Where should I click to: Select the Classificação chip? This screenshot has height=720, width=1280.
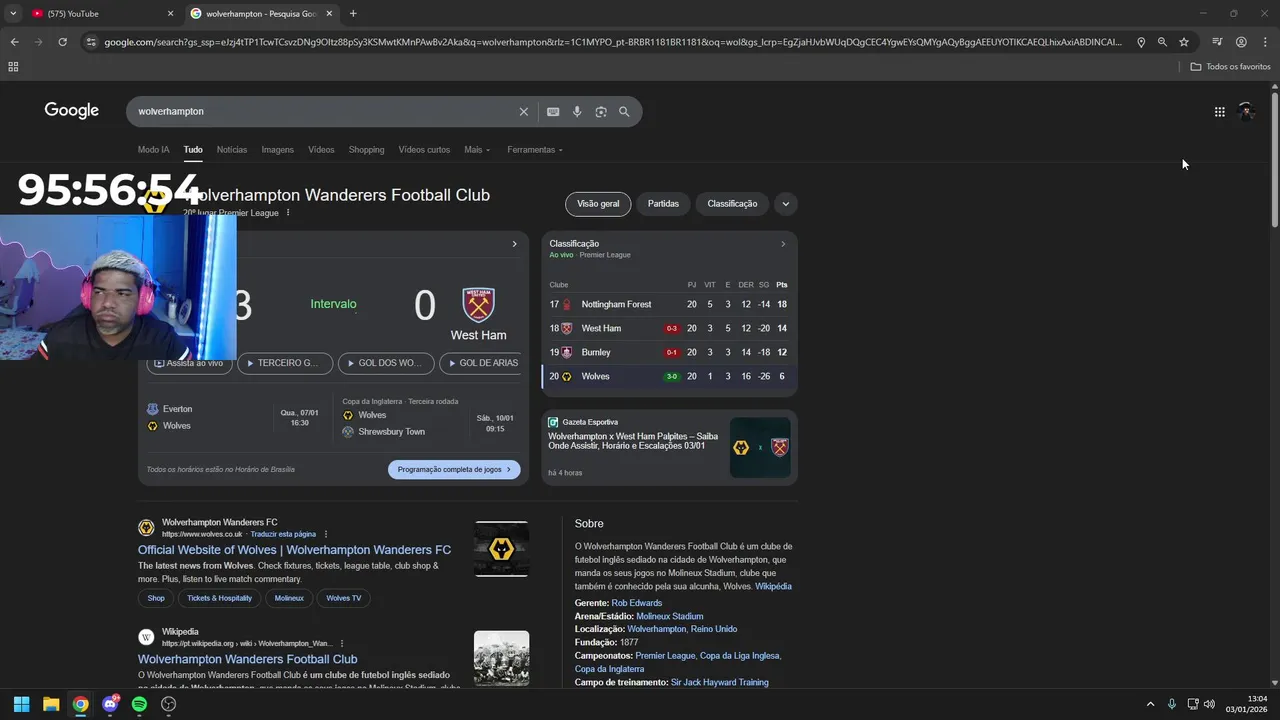point(732,204)
